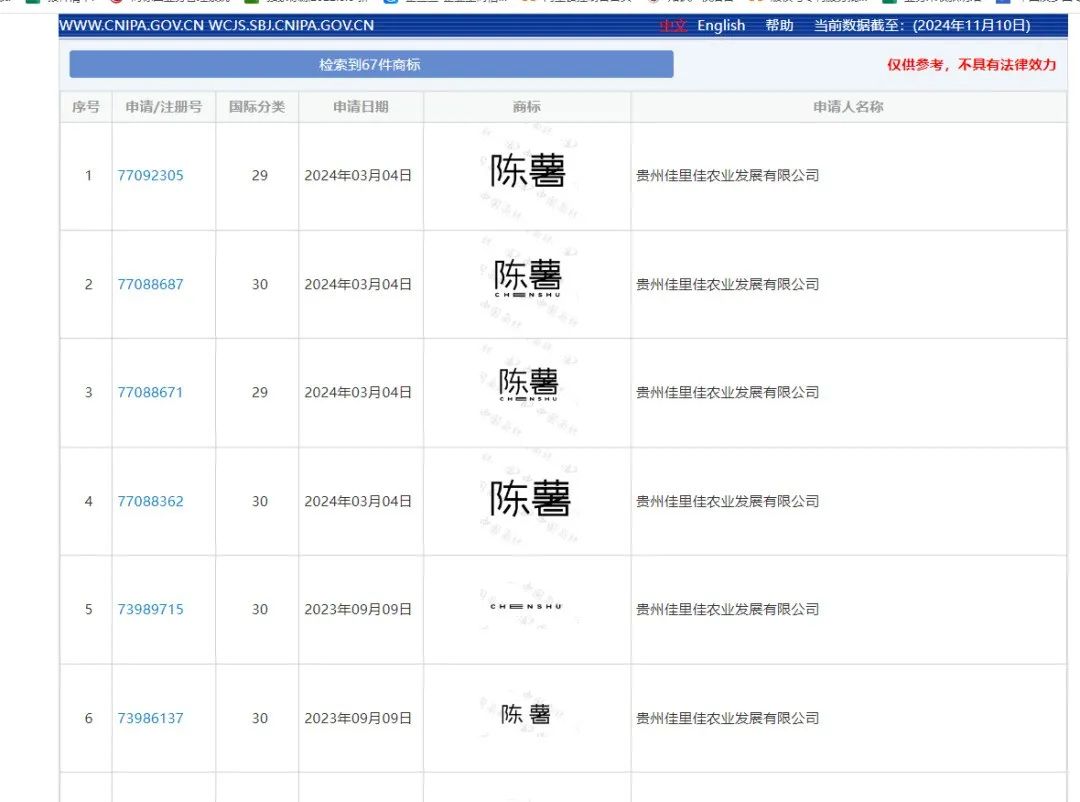Click class 30 in the 73989715 row
This screenshot has height=802, width=1080.
coord(260,609)
